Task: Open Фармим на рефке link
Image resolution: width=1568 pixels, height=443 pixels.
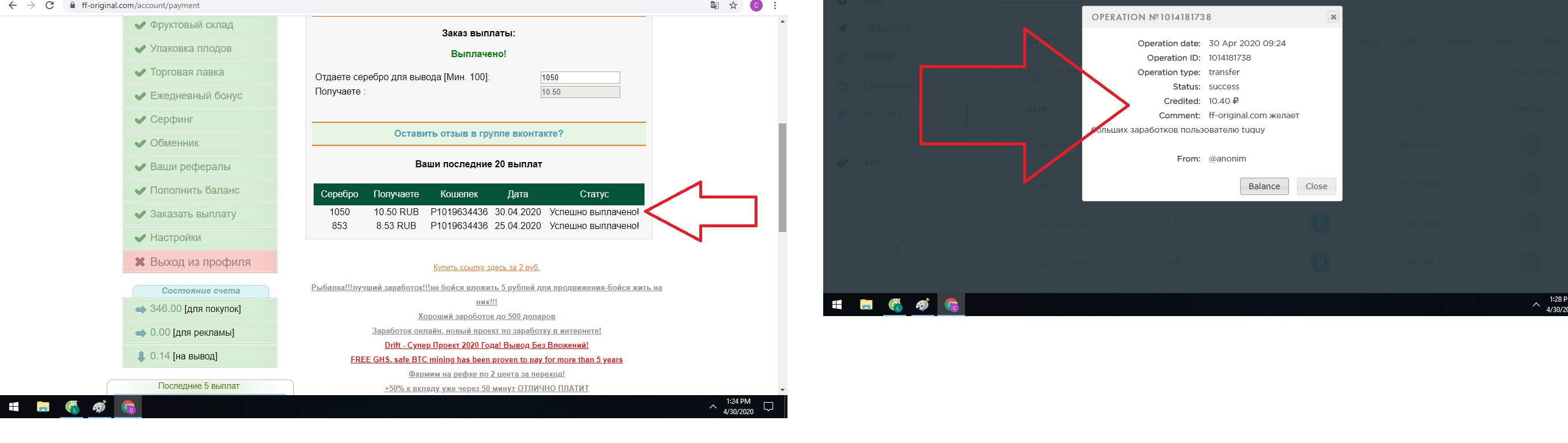Action: pos(487,374)
